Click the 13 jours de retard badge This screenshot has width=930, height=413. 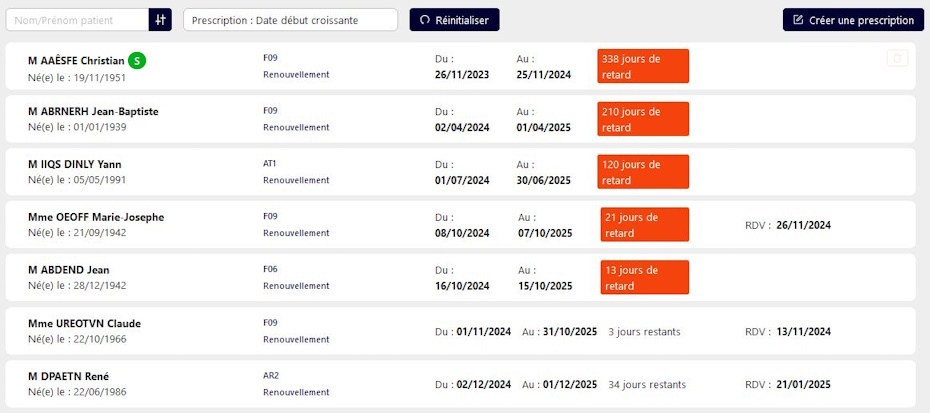click(x=645, y=278)
